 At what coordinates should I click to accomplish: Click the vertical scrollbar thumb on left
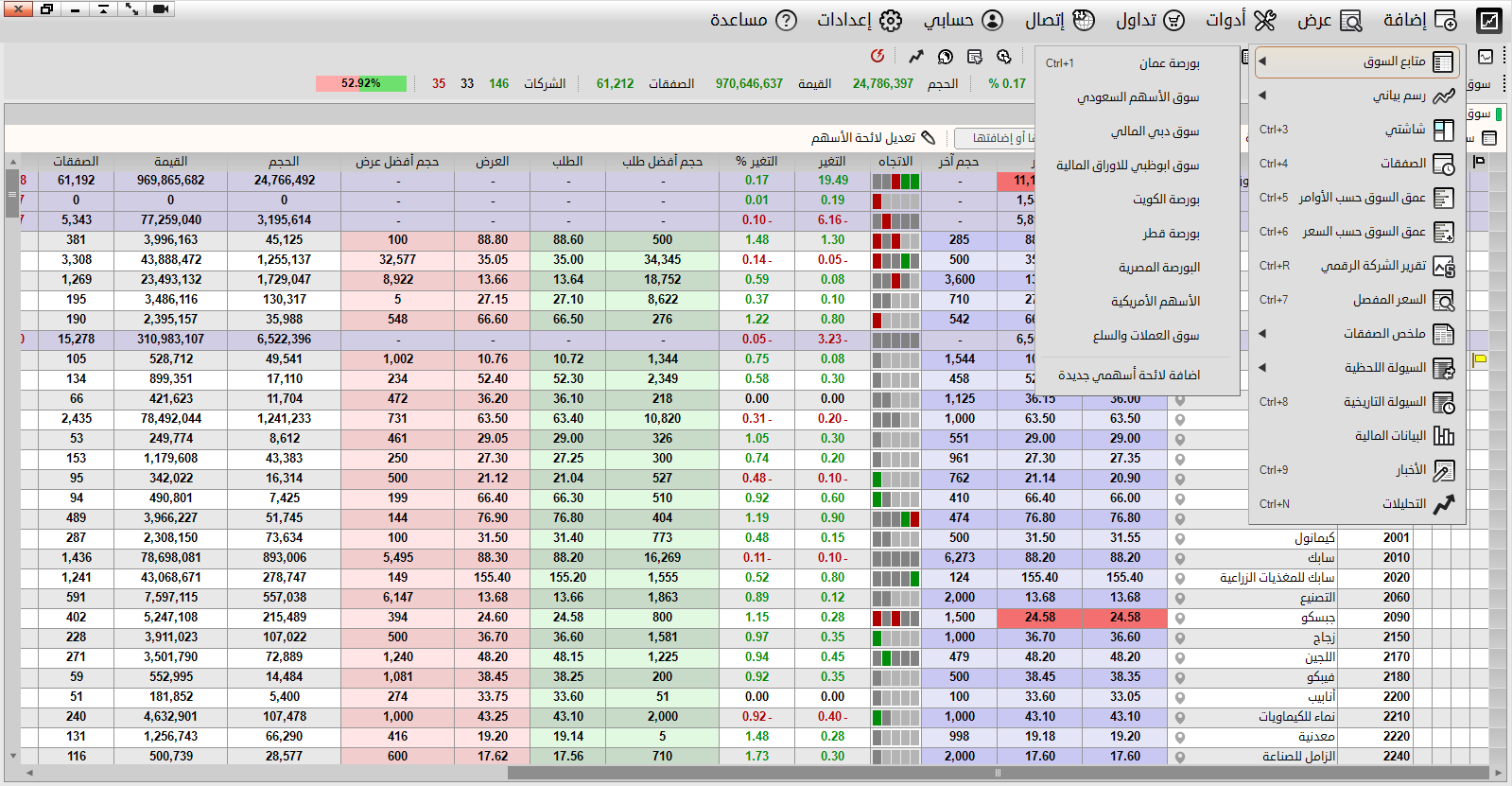click(12, 194)
